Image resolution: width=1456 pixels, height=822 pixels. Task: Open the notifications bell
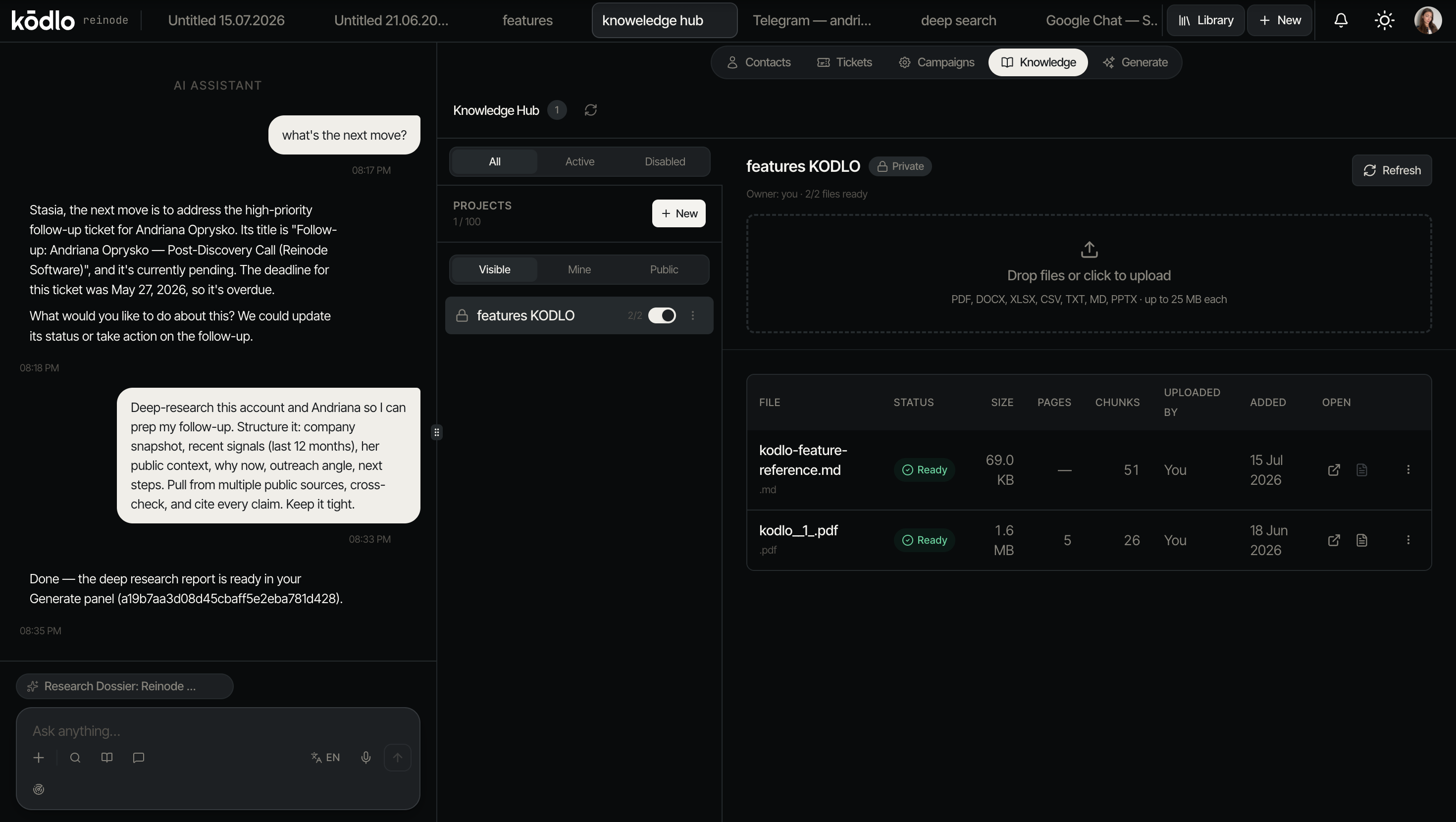click(1341, 20)
